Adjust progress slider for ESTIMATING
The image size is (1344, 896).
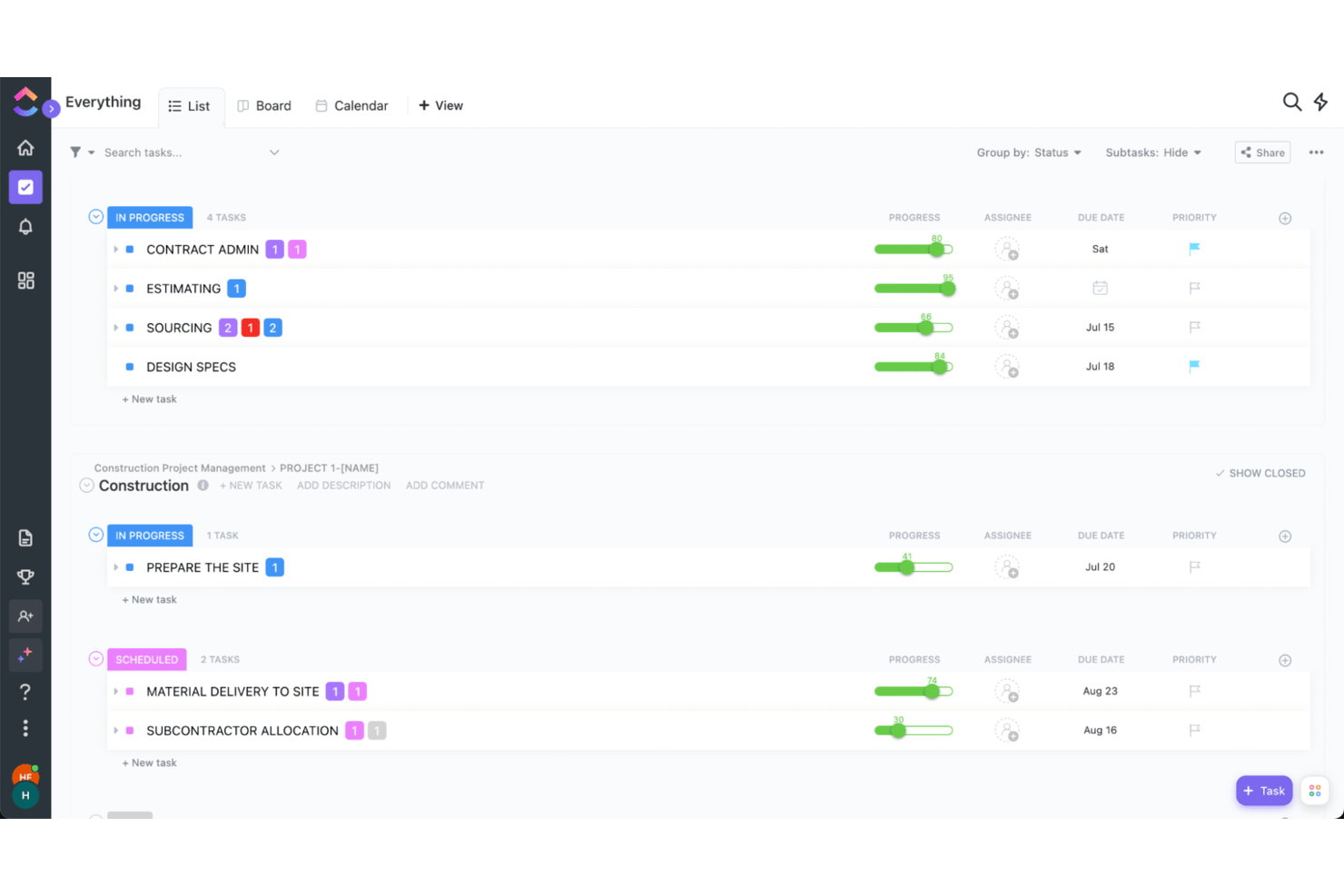coord(914,289)
